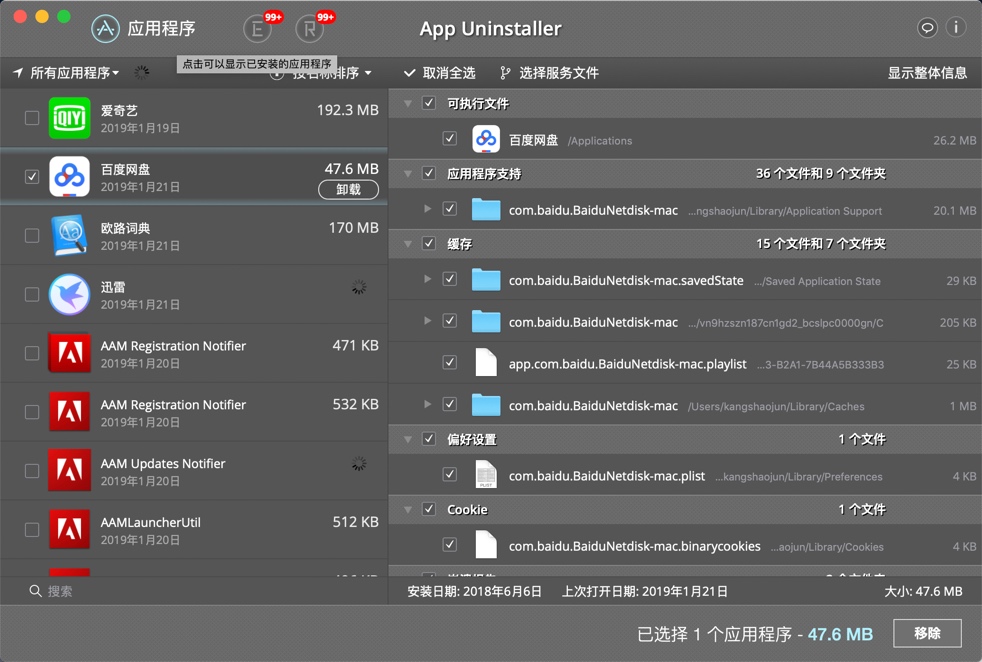Screen dimensions: 982x662
Task: Click 选择服务文件 in the toolbar
Action: click(x=558, y=71)
